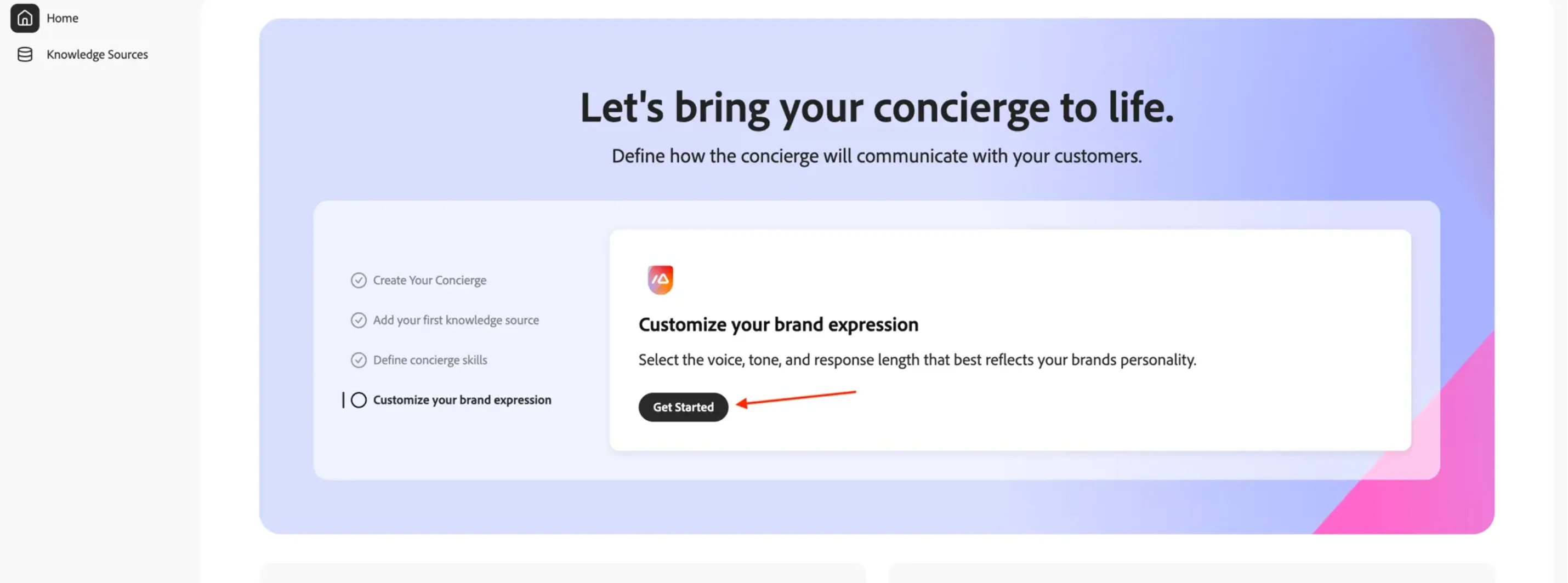
Task: Click the "Let's bring your concierge to life" headline
Action: point(877,108)
